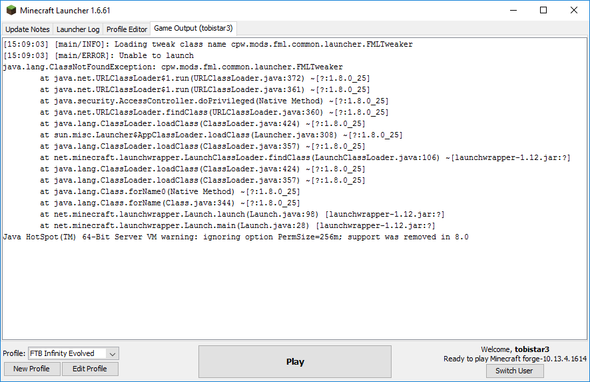Click the 'Profile:' label

click(x=14, y=353)
